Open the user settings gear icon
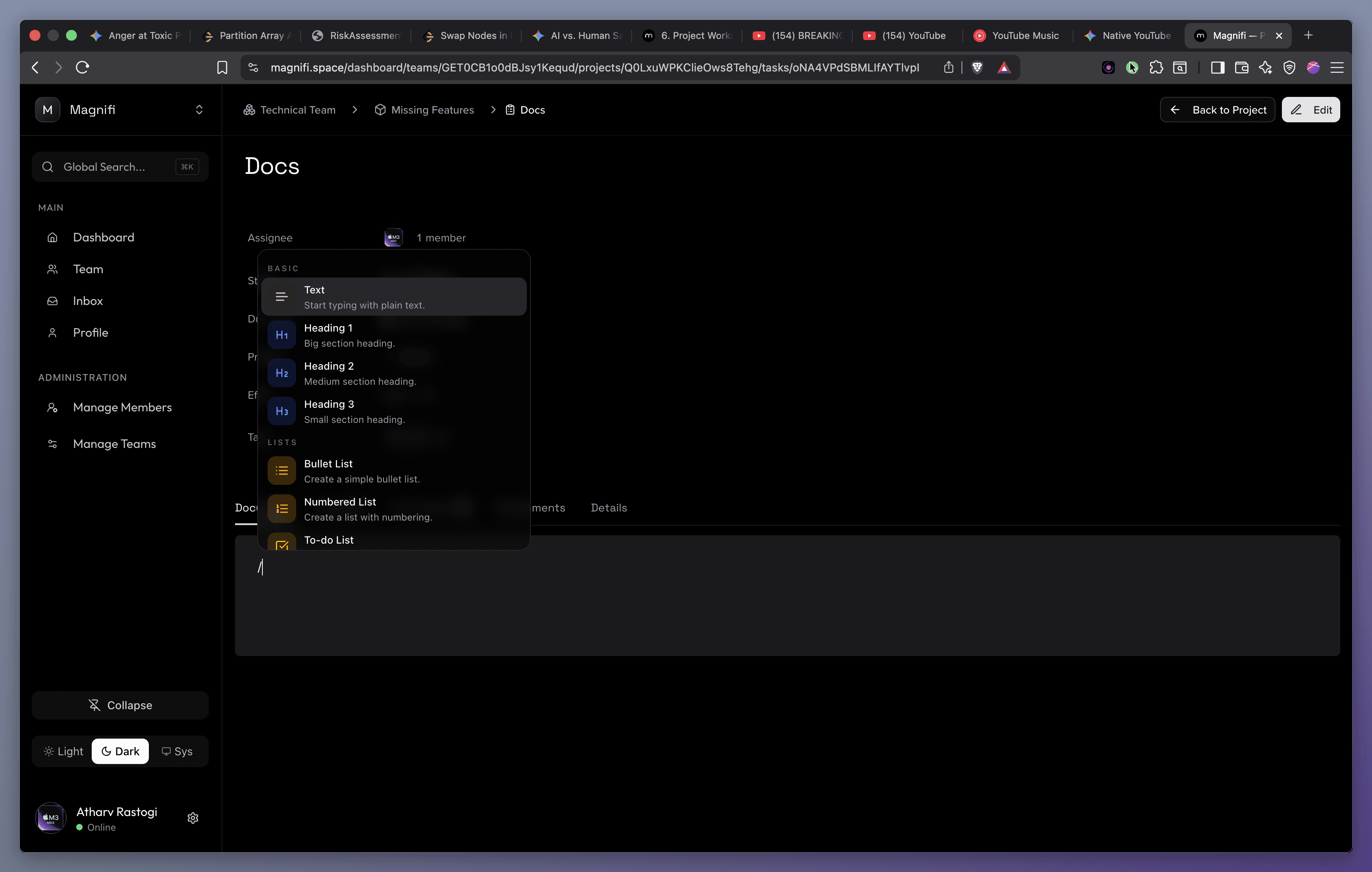This screenshot has height=872, width=1372. (193, 818)
